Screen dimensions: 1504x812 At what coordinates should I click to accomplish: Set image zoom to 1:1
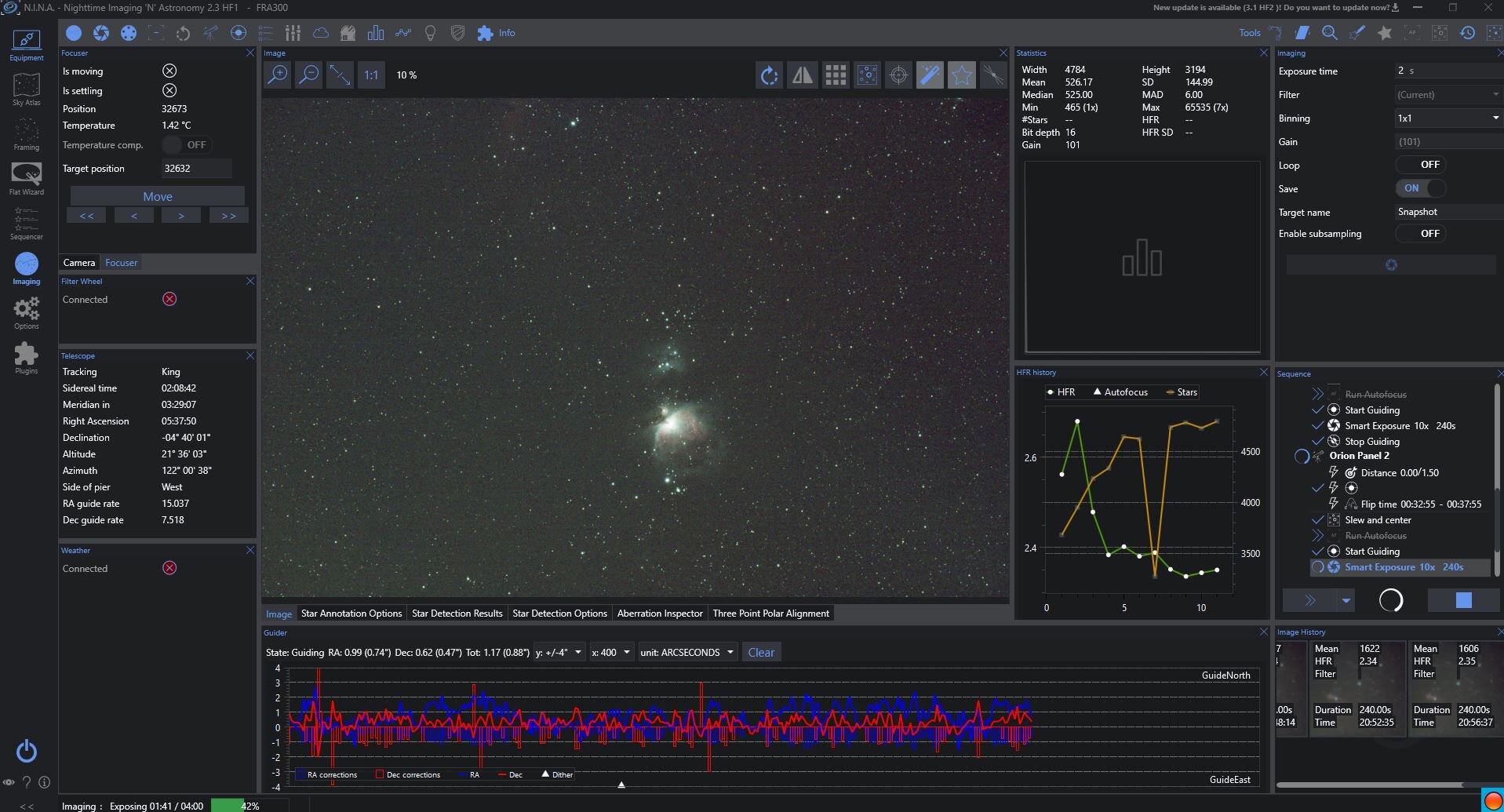coord(371,75)
